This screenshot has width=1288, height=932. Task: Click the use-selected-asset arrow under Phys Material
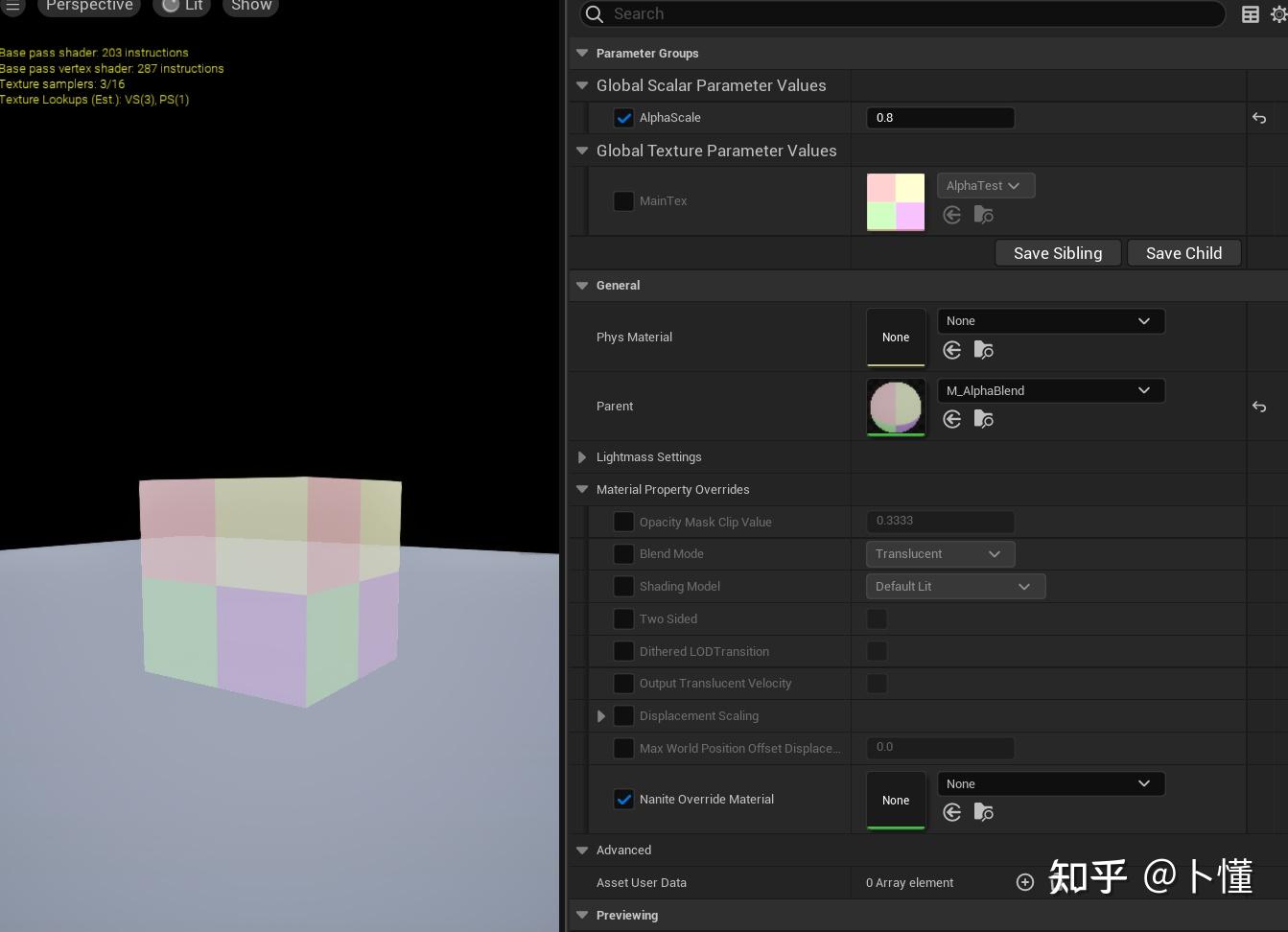click(x=951, y=350)
